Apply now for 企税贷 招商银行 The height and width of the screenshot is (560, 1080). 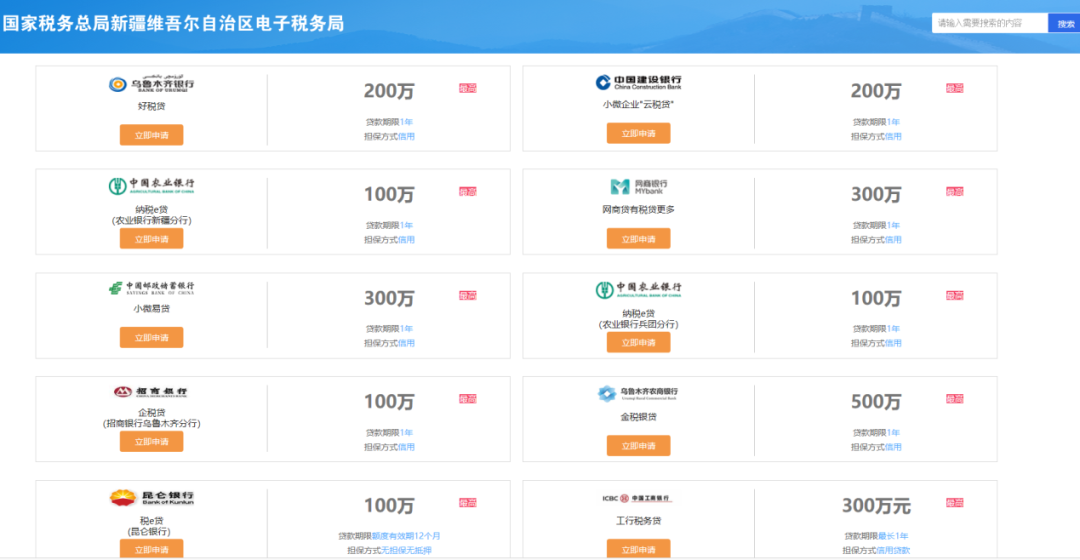152,442
